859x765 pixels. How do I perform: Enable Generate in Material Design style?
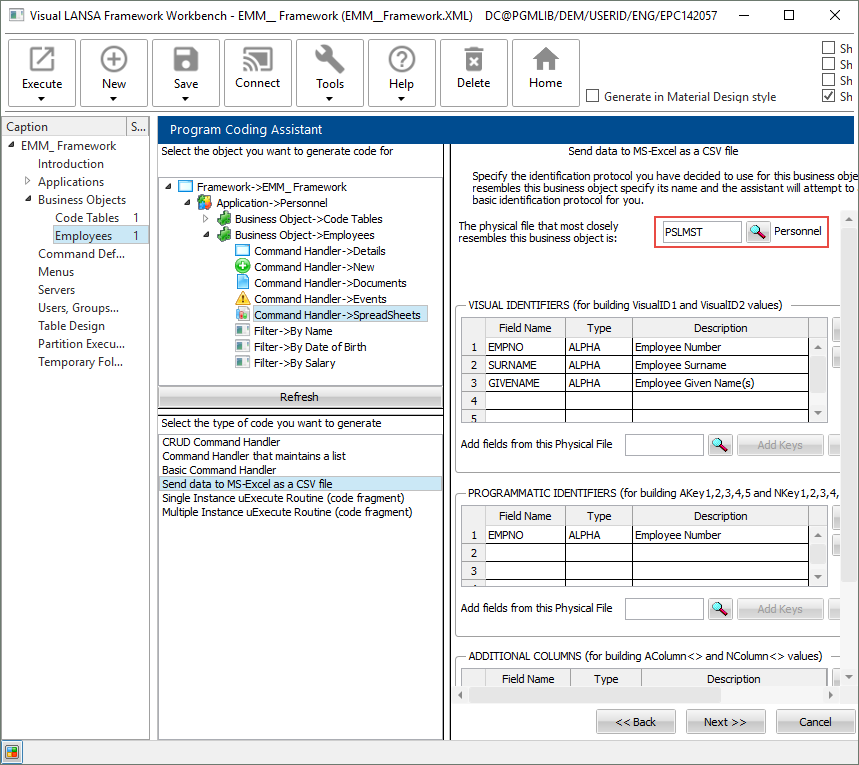click(x=593, y=97)
